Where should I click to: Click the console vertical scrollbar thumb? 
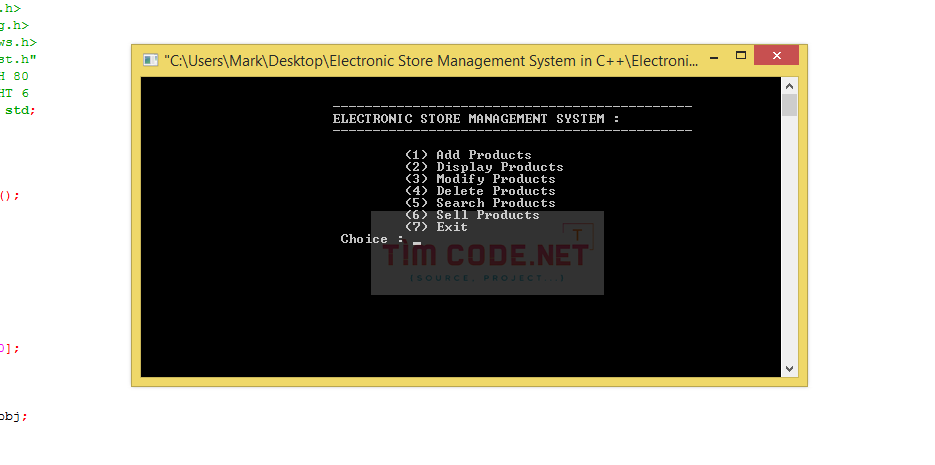click(x=790, y=105)
